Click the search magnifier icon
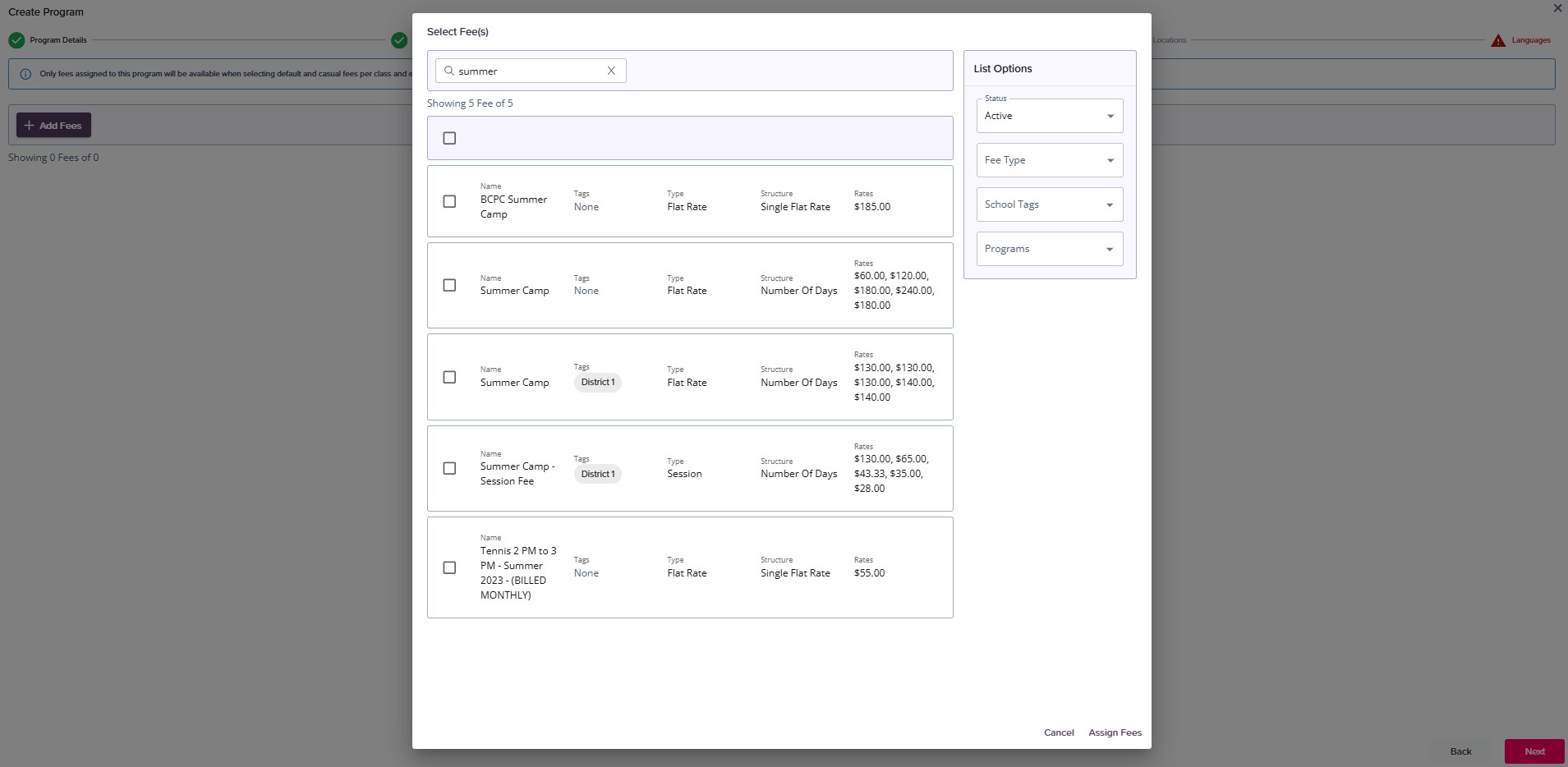Image resolution: width=1568 pixels, height=767 pixels. (449, 71)
